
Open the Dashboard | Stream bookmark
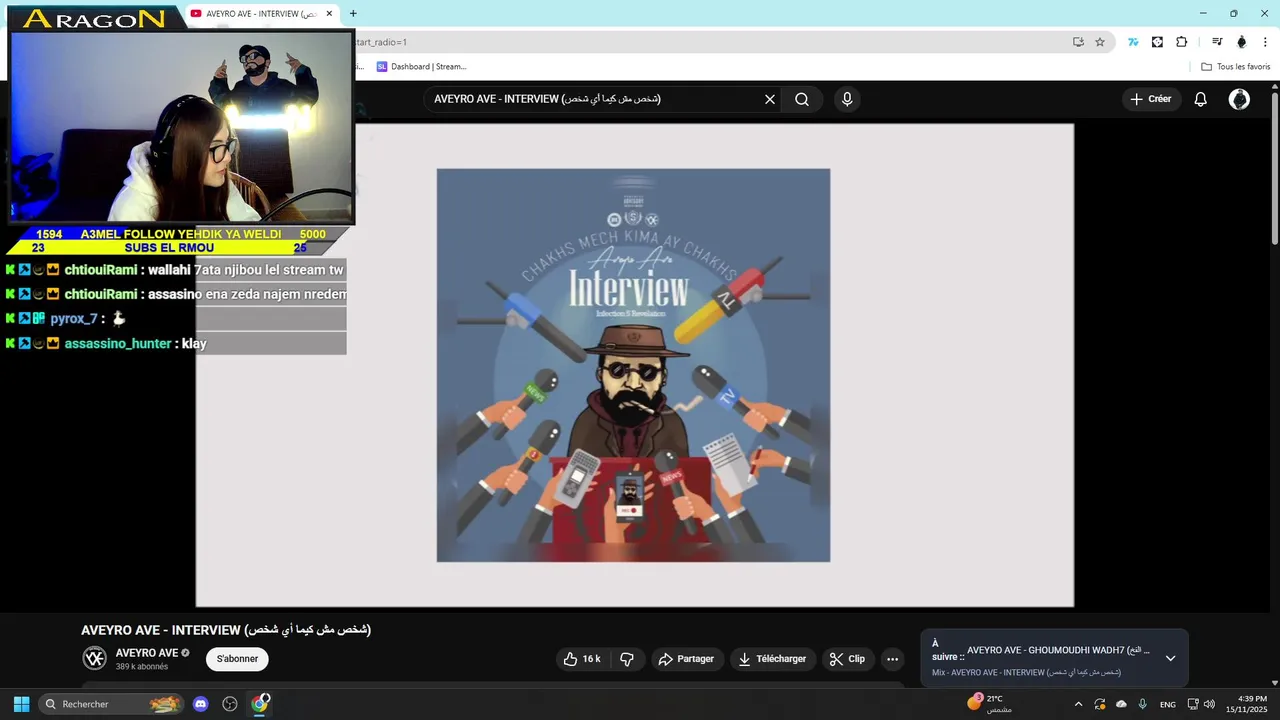[422, 67]
